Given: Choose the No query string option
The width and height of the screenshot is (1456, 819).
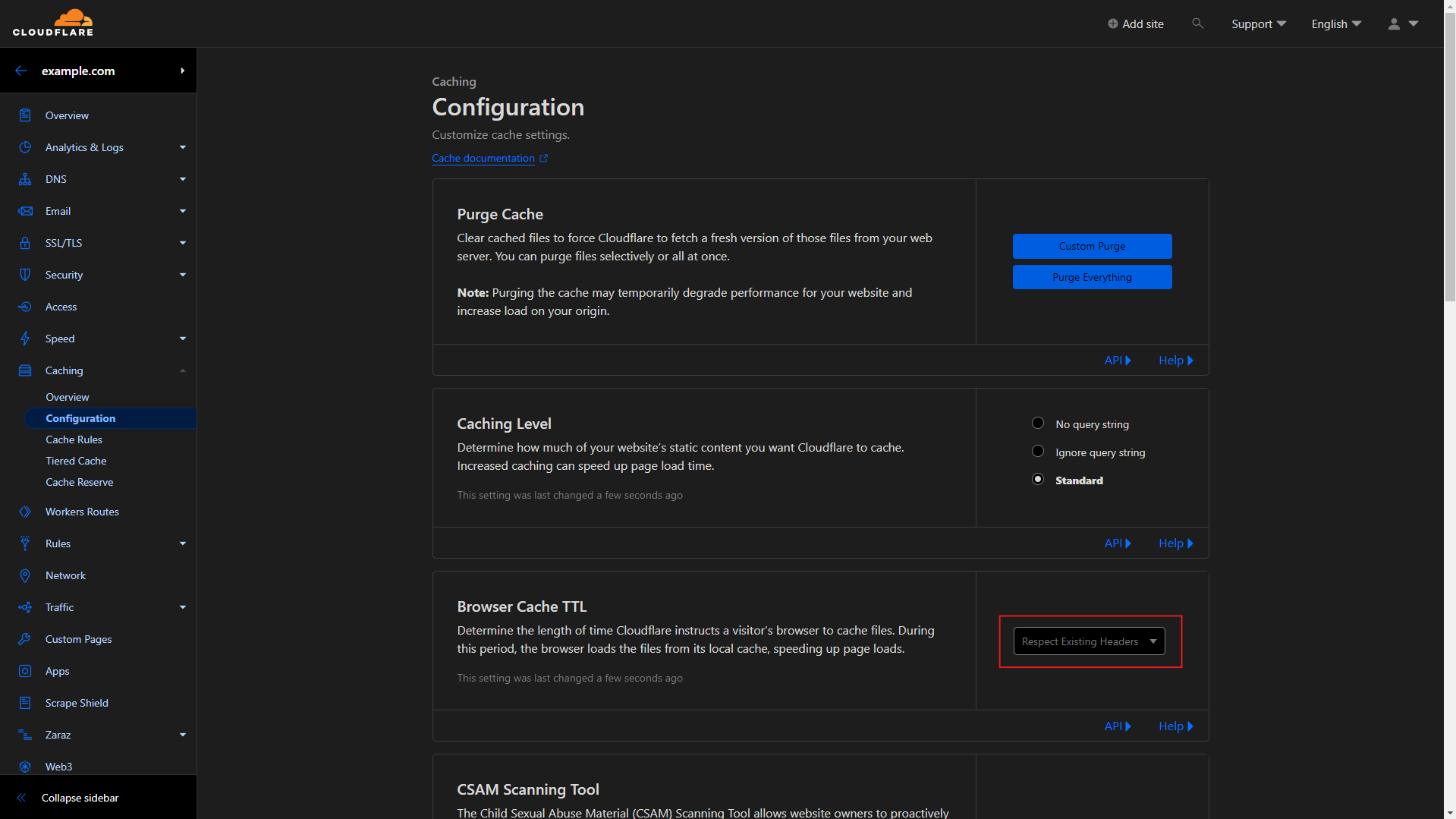Looking at the screenshot, I should (x=1037, y=423).
